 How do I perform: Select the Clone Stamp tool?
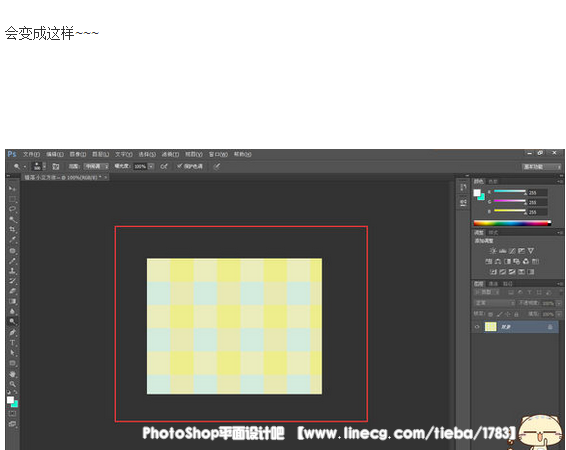pos(12,271)
